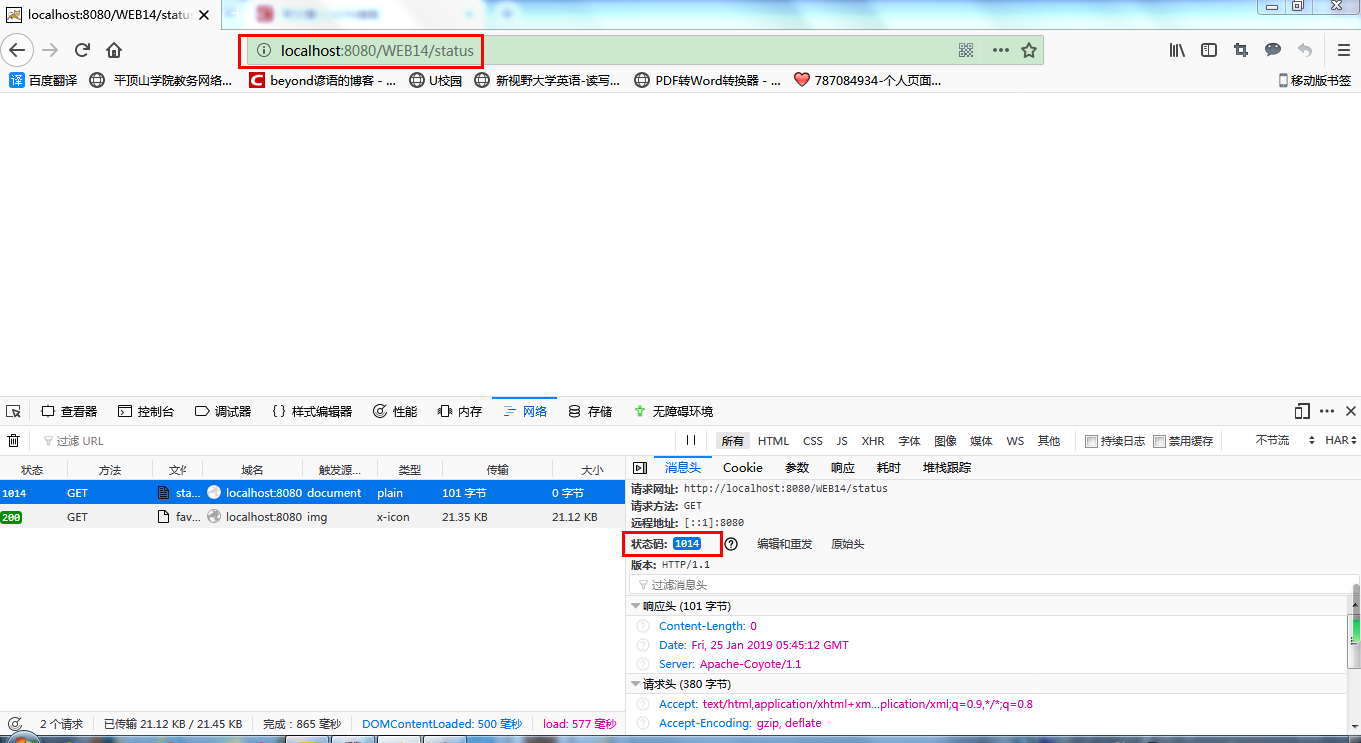This screenshot has height=743, width=1361.
Task: Filter requests by XHR type
Action: (x=873, y=441)
